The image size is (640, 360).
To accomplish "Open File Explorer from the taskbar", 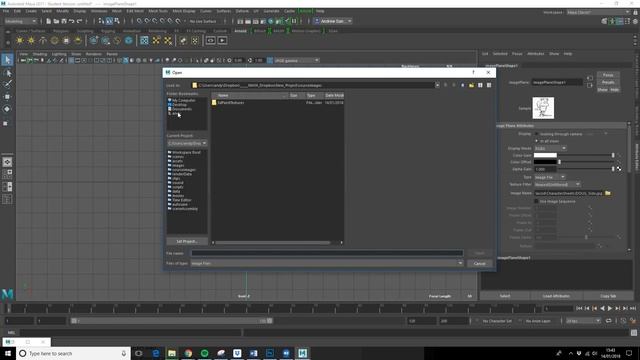I will [x=172, y=353].
